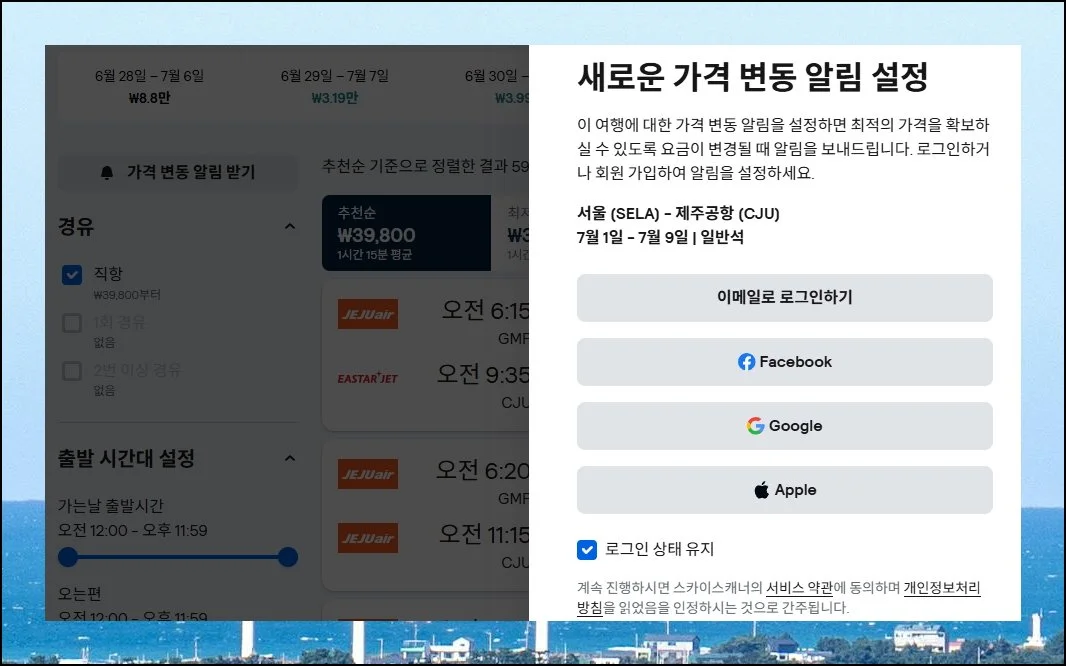Screen dimensions: 1066x666
Task: Select the 추천순 sorting tab
Action: coord(406,233)
